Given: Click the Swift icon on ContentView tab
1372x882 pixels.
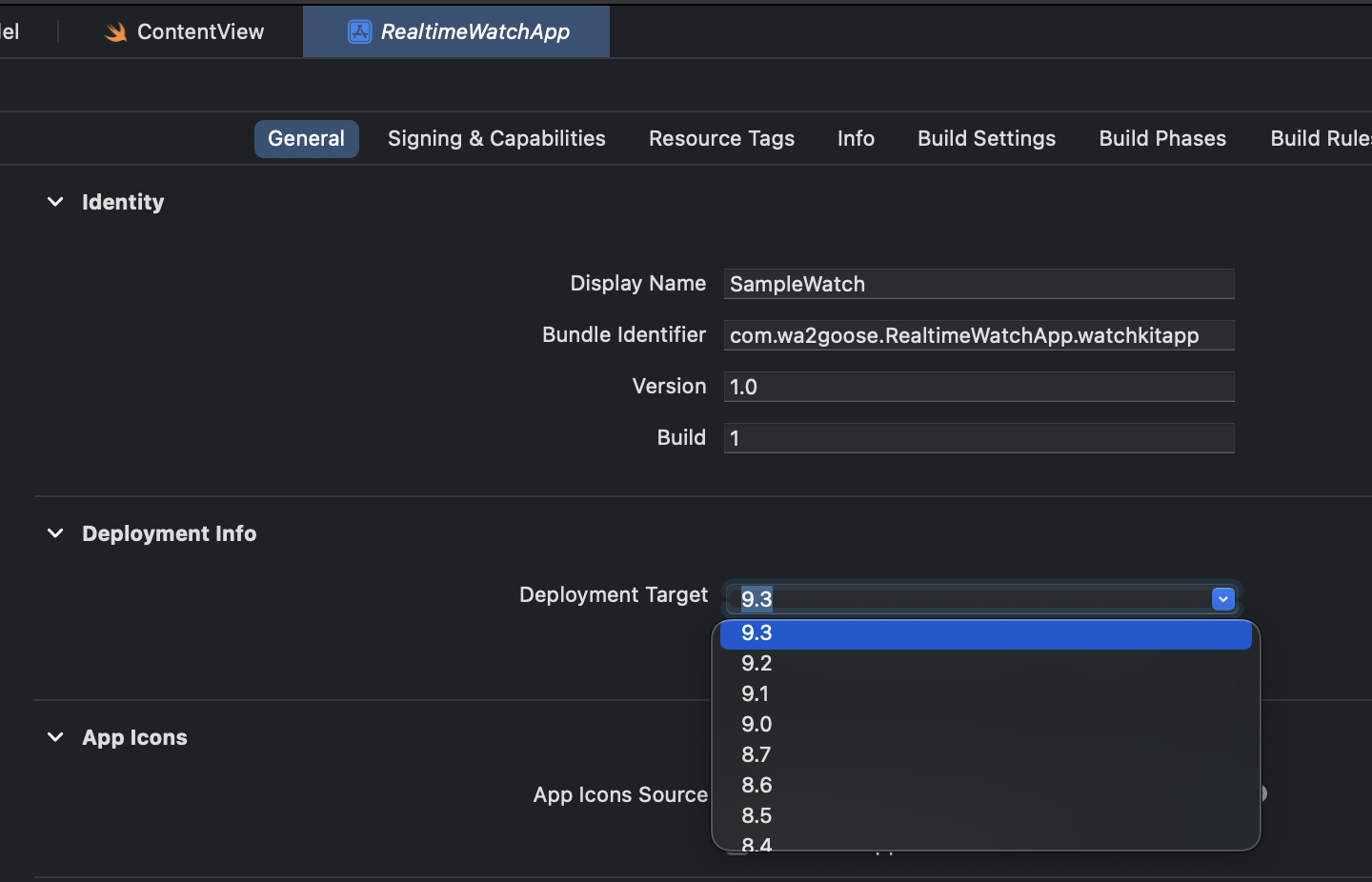Looking at the screenshot, I should 115,32.
